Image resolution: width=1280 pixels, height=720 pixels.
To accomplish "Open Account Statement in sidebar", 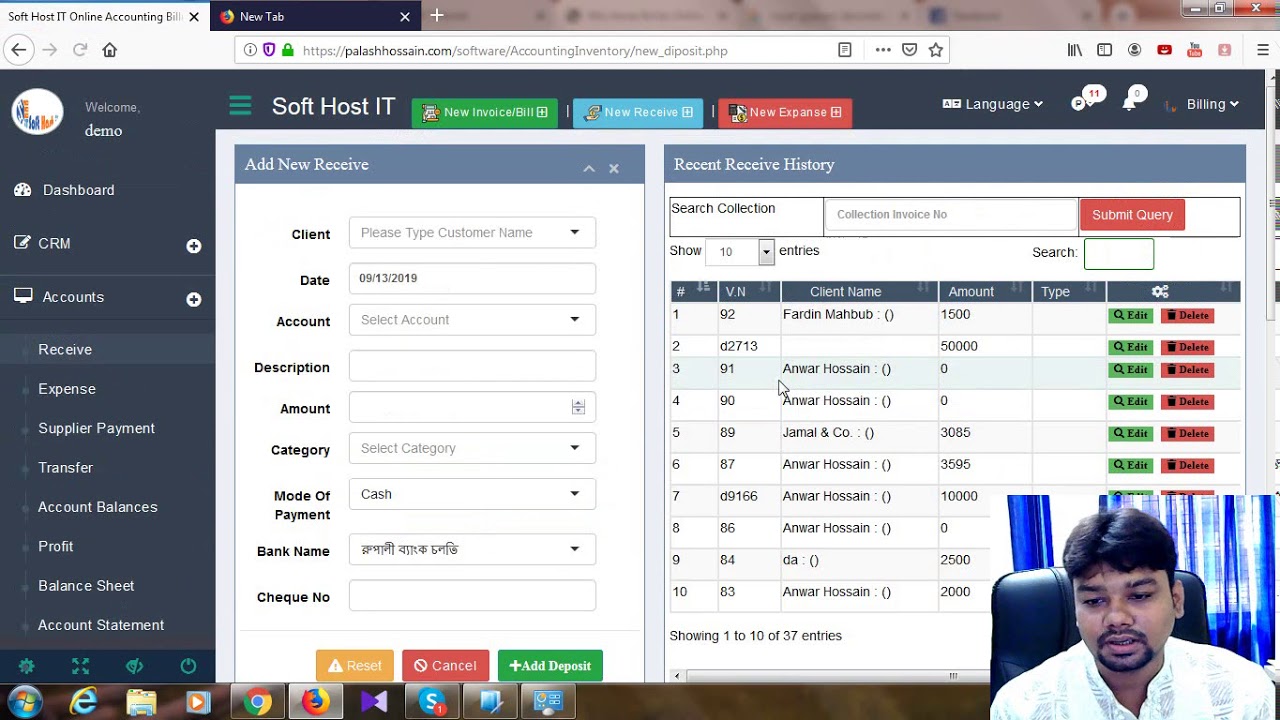I will coord(101,625).
